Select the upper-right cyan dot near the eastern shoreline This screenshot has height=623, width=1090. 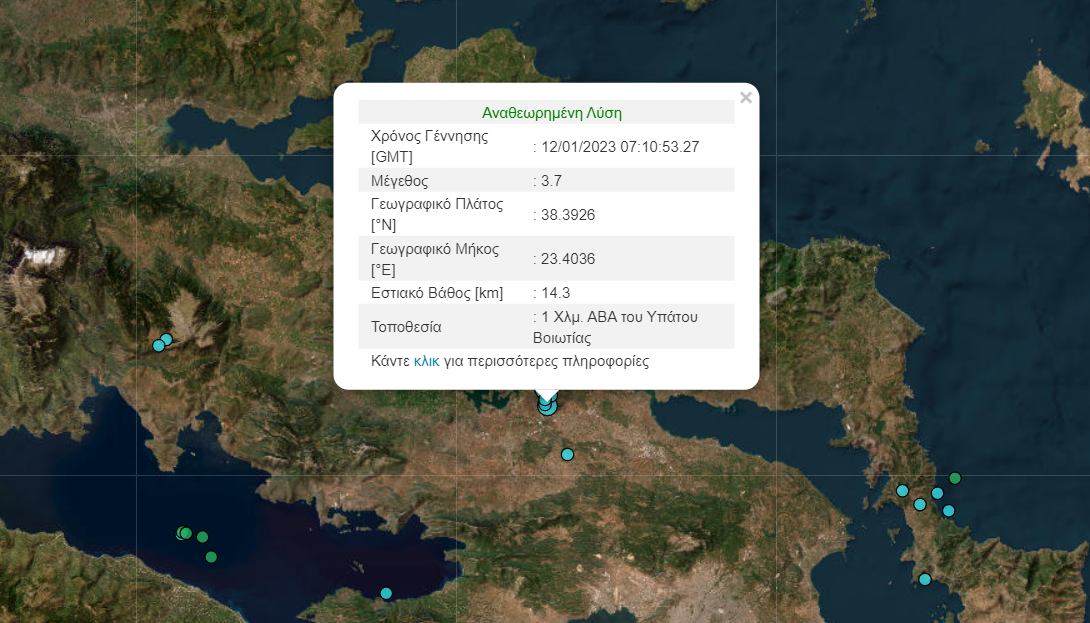[937, 493]
